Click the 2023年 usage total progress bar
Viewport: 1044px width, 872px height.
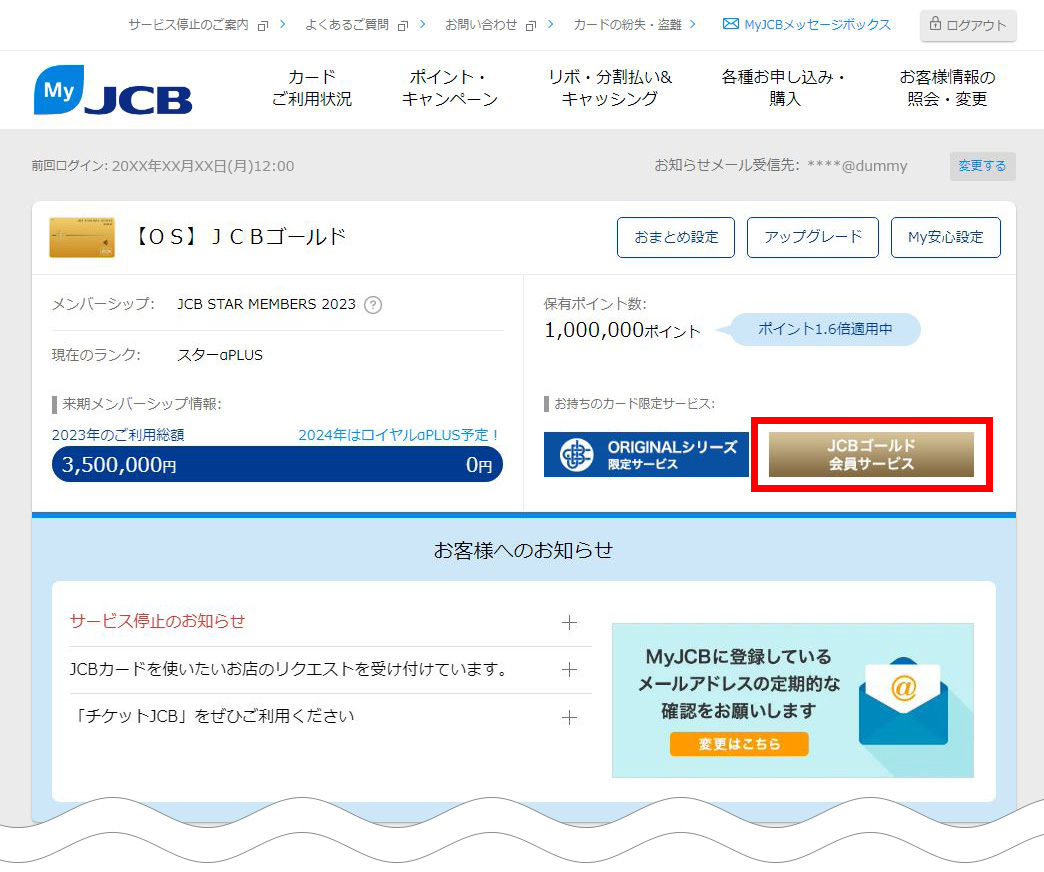277,464
